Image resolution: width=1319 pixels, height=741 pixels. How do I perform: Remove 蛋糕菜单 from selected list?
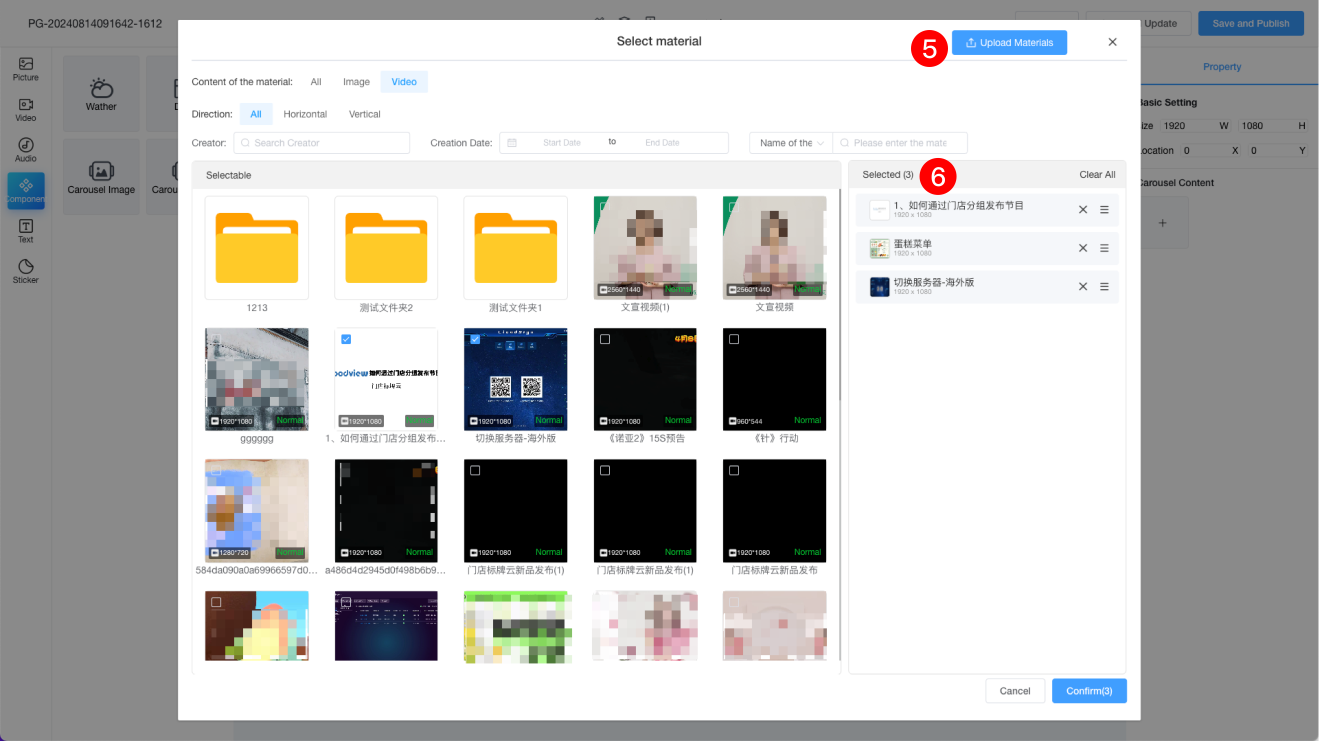pos(1083,248)
